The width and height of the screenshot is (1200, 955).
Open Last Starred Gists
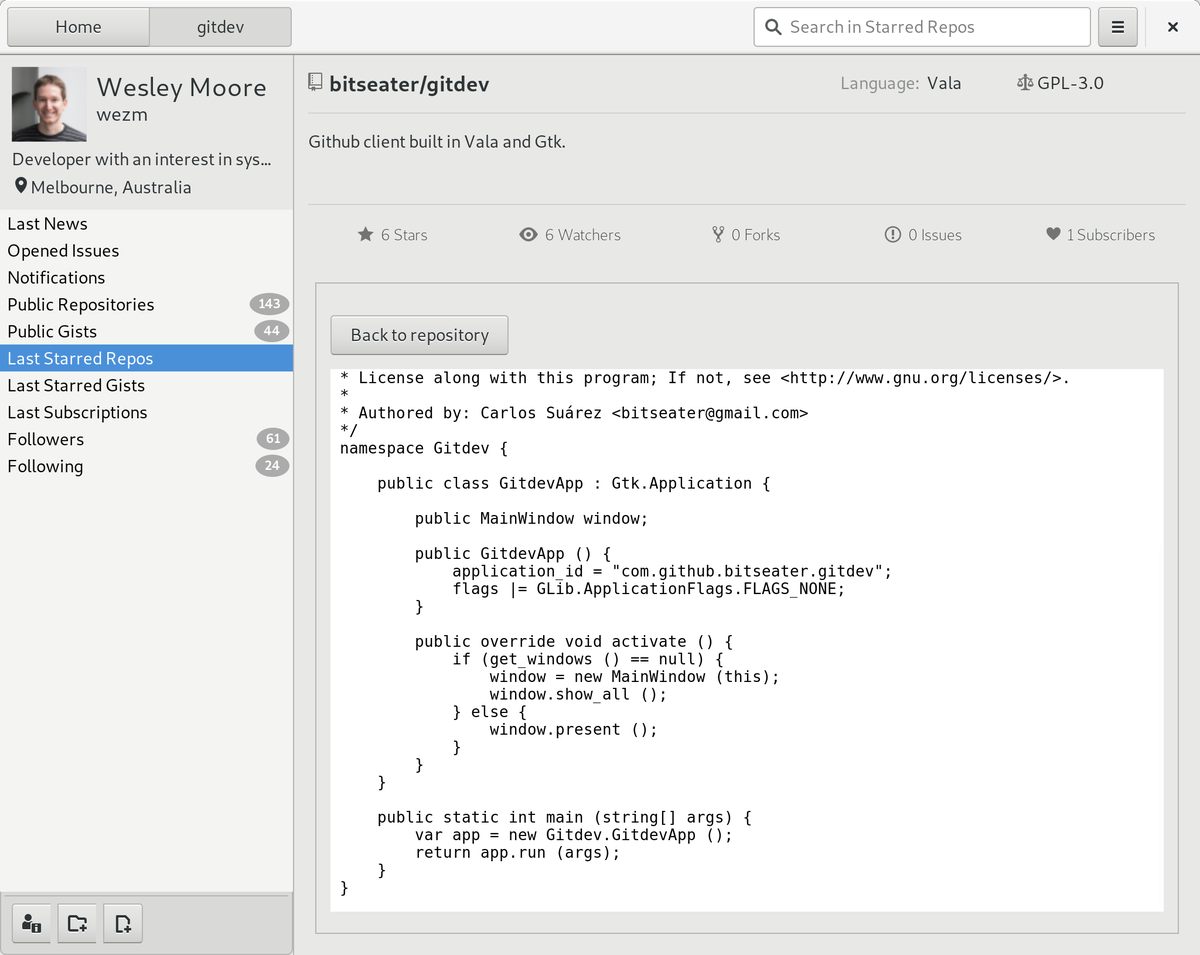146,386
